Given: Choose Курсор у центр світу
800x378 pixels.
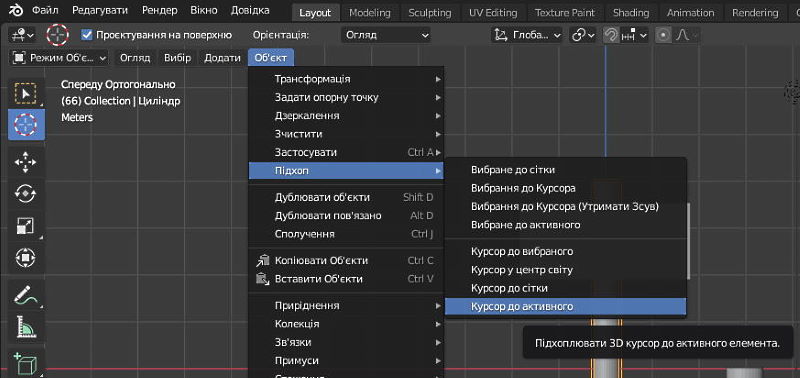Looking at the screenshot, I should [565, 270].
